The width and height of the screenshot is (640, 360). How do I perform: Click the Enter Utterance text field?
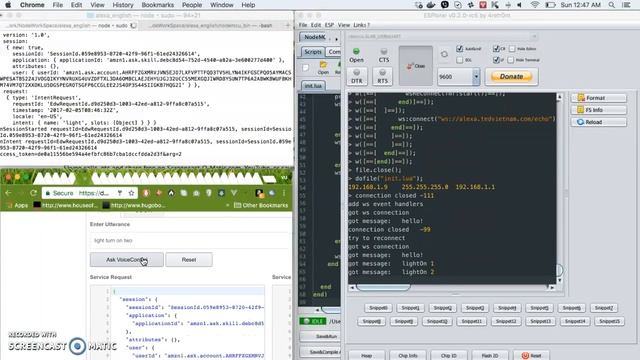click(189, 240)
